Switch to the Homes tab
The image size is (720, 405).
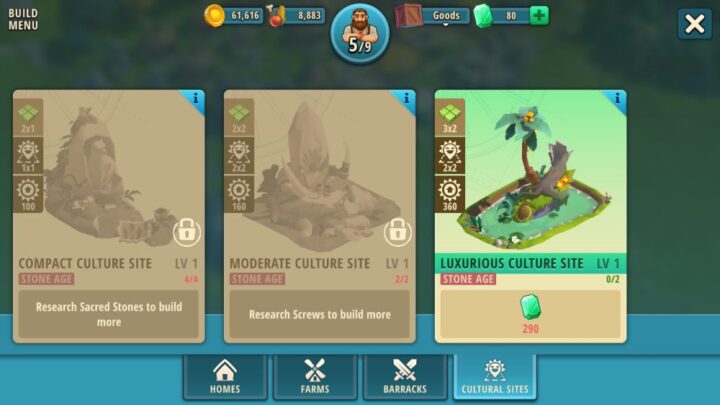tap(225, 377)
